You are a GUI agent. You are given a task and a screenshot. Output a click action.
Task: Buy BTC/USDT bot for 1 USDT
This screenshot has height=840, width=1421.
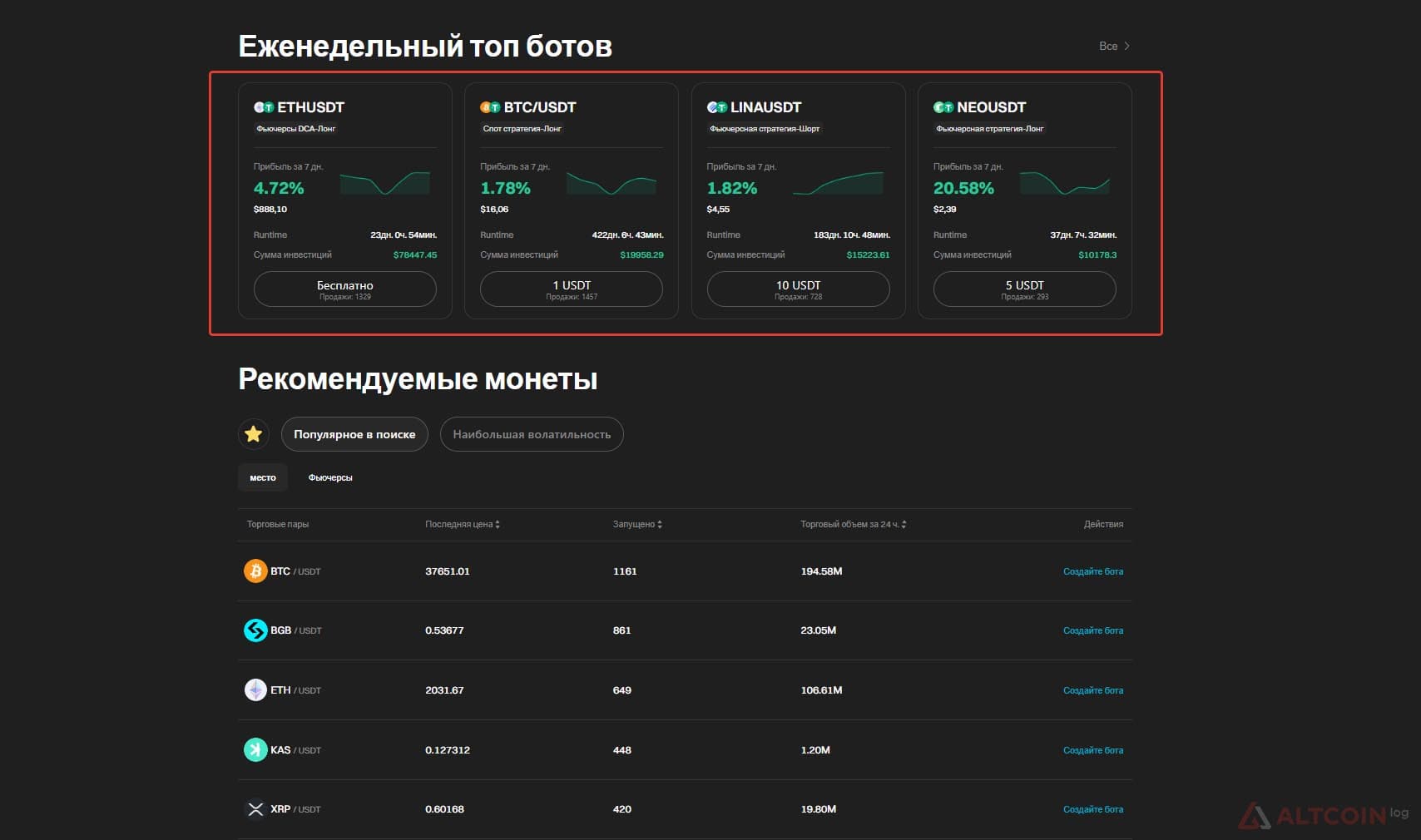[572, 289]
